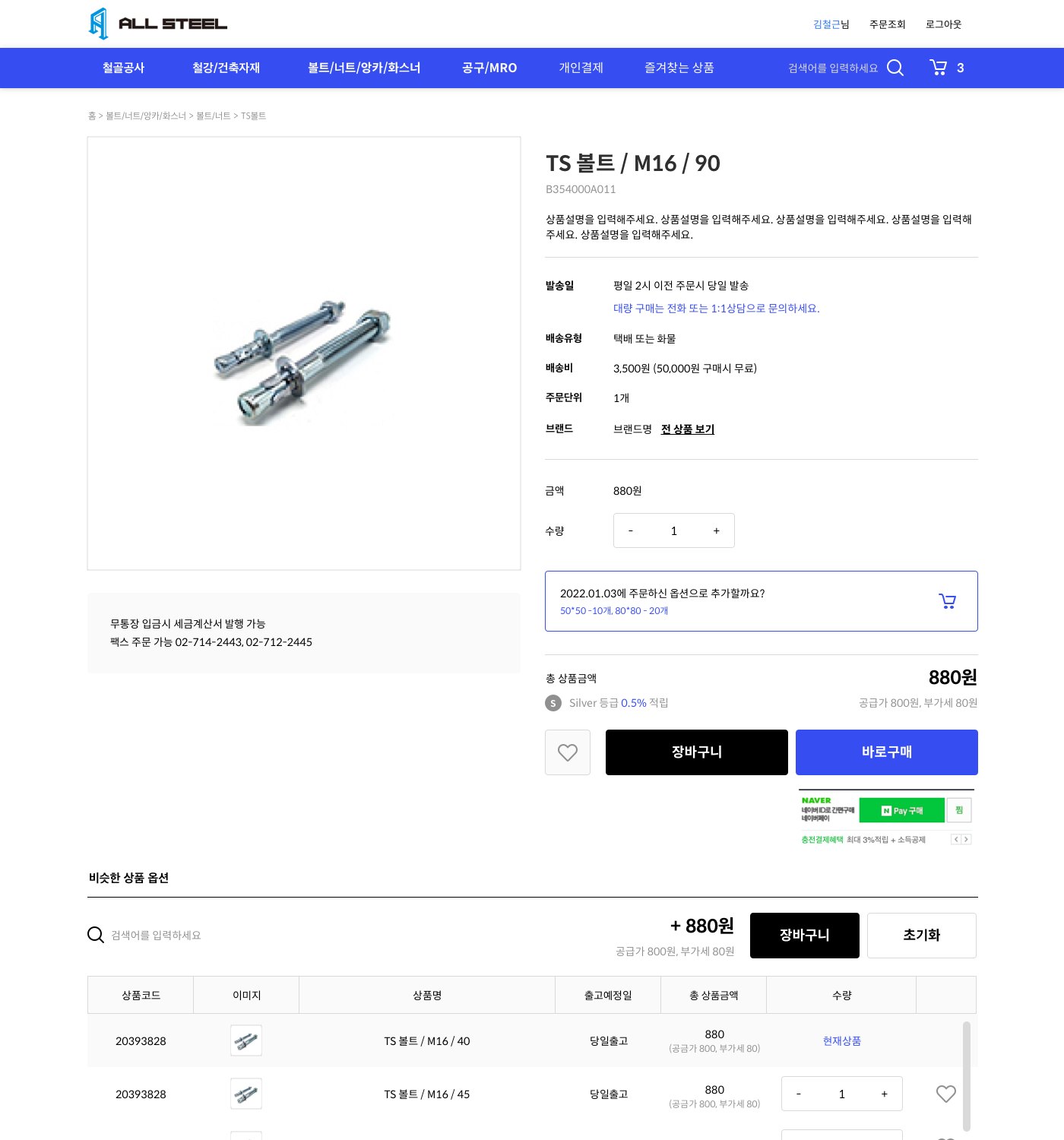The height and width of the screenshot is (1140, 1064).
Task: Focus the header search input field
Action: coord(833,68)
